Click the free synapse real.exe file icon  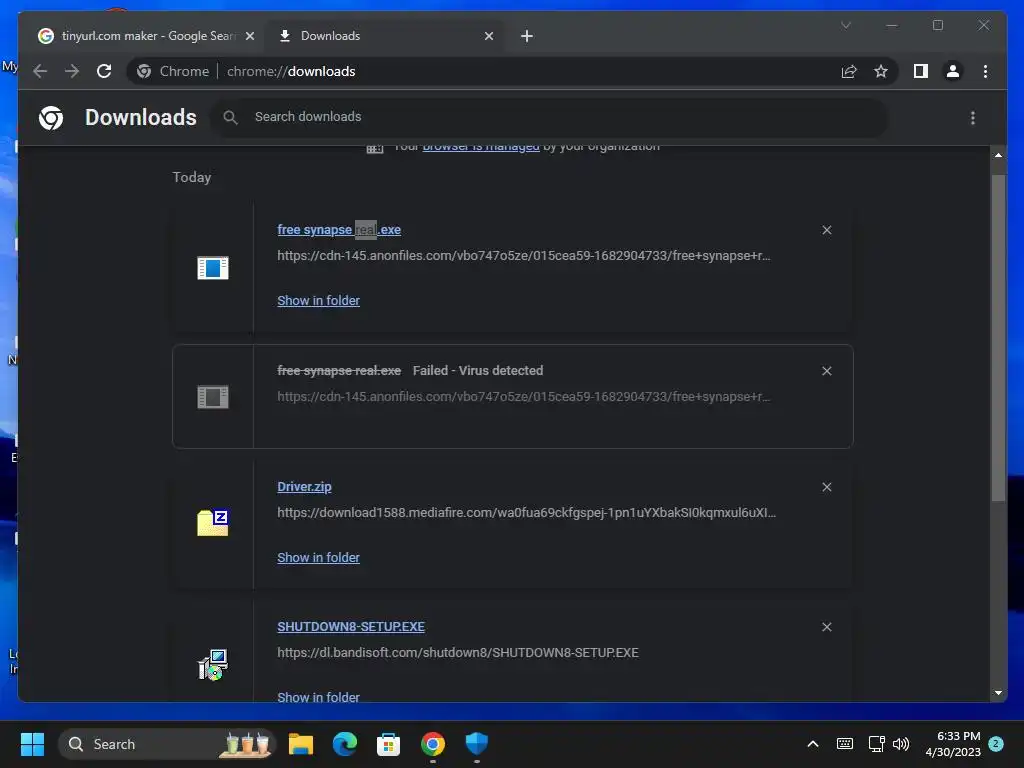(213, 268)
